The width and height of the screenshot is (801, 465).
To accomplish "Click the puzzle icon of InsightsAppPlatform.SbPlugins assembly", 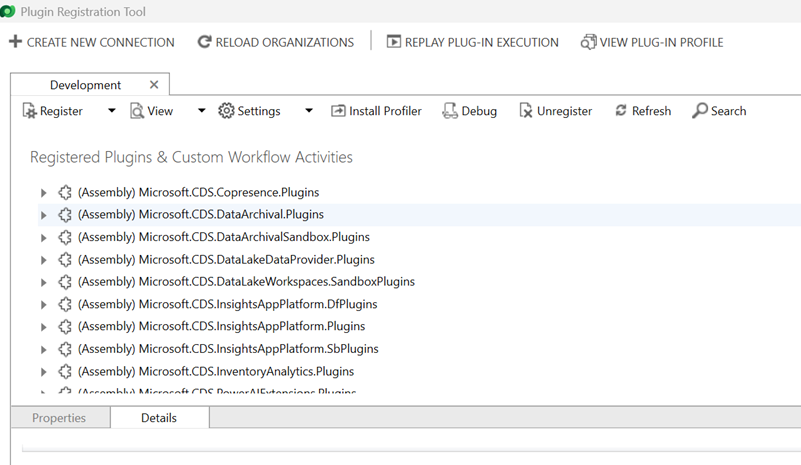I will (64, 349).
